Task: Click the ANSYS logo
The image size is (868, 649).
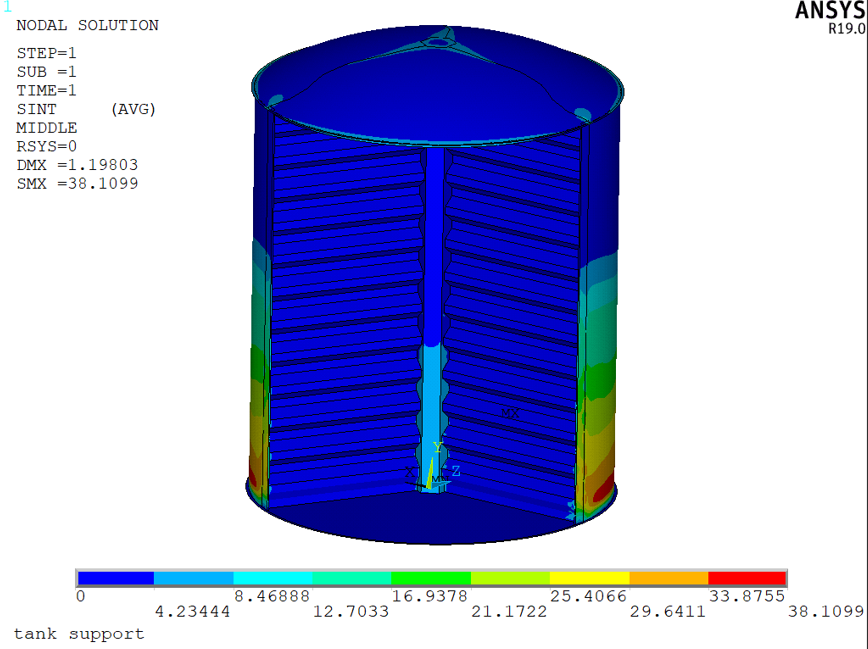Action: (830, 11)
